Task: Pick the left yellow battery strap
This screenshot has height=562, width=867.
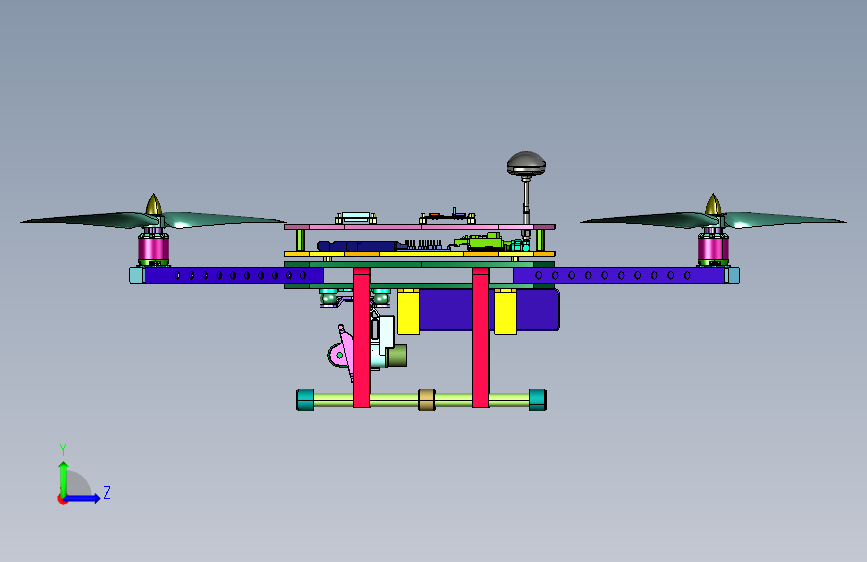Action: coord(409,311)
